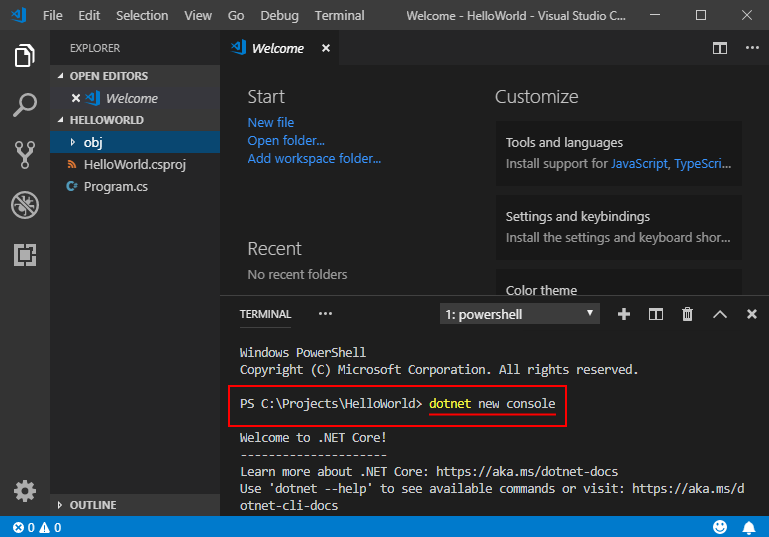The width and height of the screenshot is (769, 537).
Task: Open the Source Control view
Action: point(25,154)
